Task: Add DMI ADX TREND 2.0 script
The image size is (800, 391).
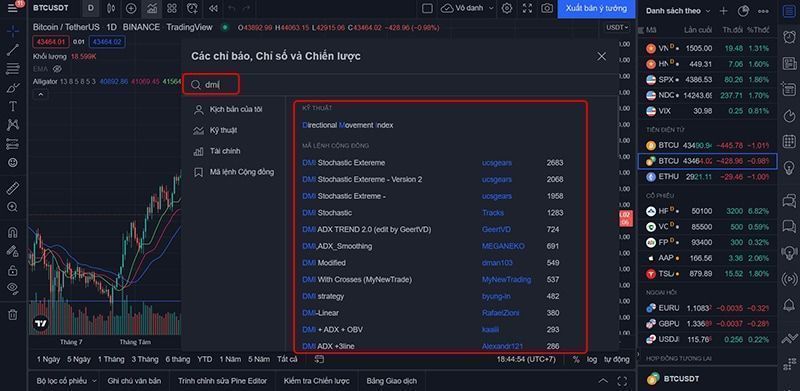Action: click(366, 230)
